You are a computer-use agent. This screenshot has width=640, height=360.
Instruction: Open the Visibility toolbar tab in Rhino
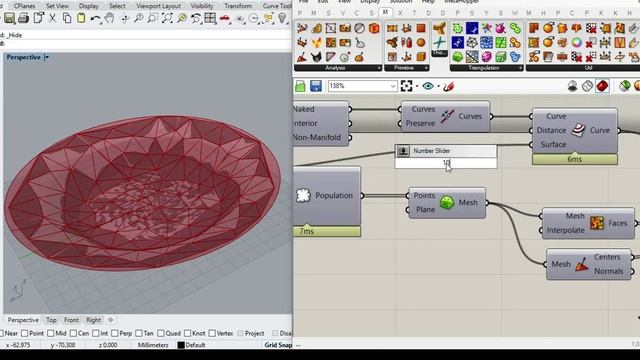point(202,6)
